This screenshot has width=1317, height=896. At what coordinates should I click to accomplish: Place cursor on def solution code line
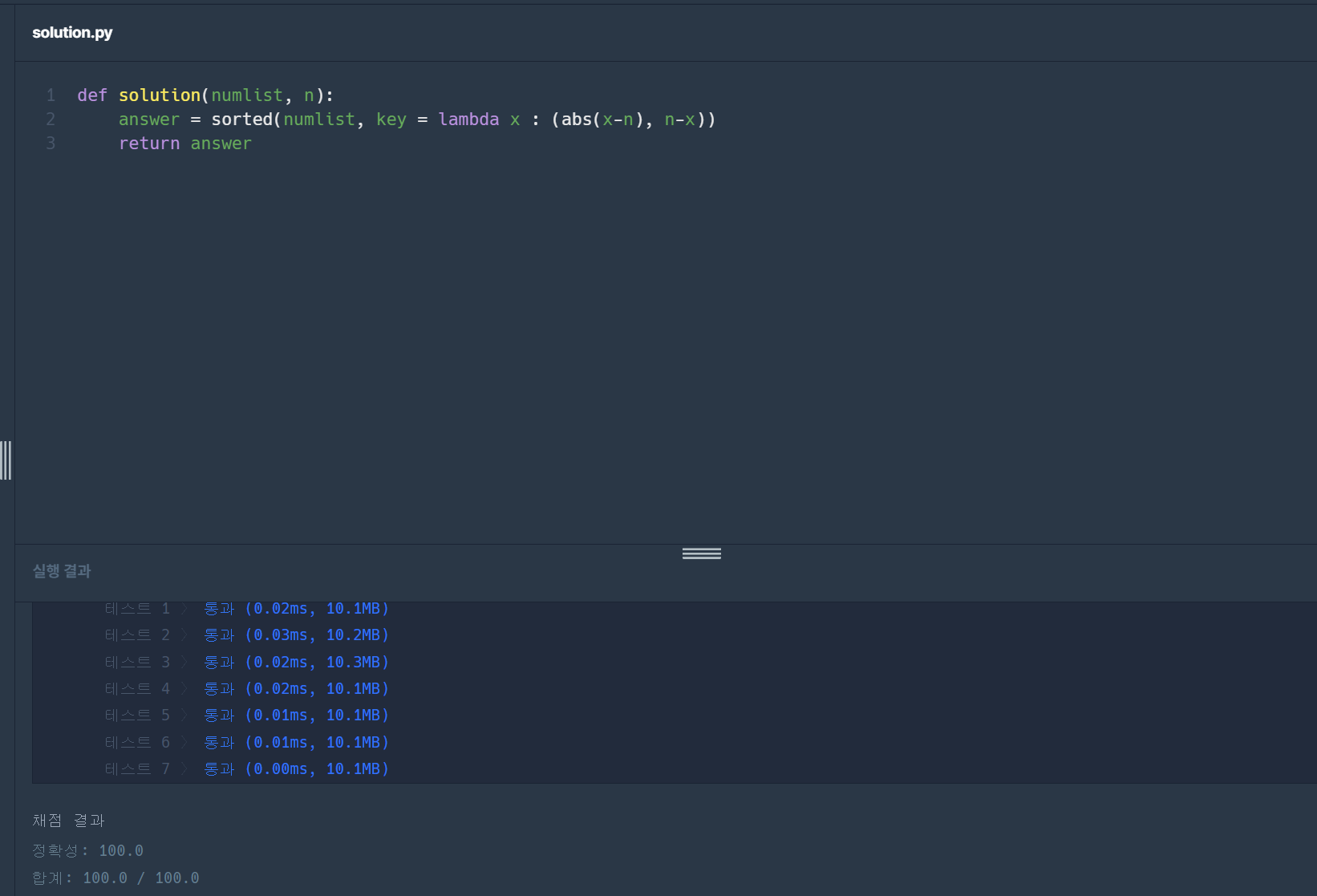pyautogui.click(x=205, y=95)
